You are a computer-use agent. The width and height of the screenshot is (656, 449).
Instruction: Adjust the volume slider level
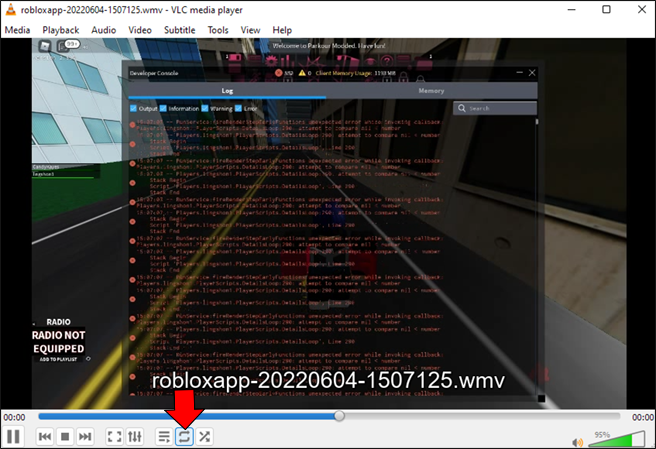point(617,439)
